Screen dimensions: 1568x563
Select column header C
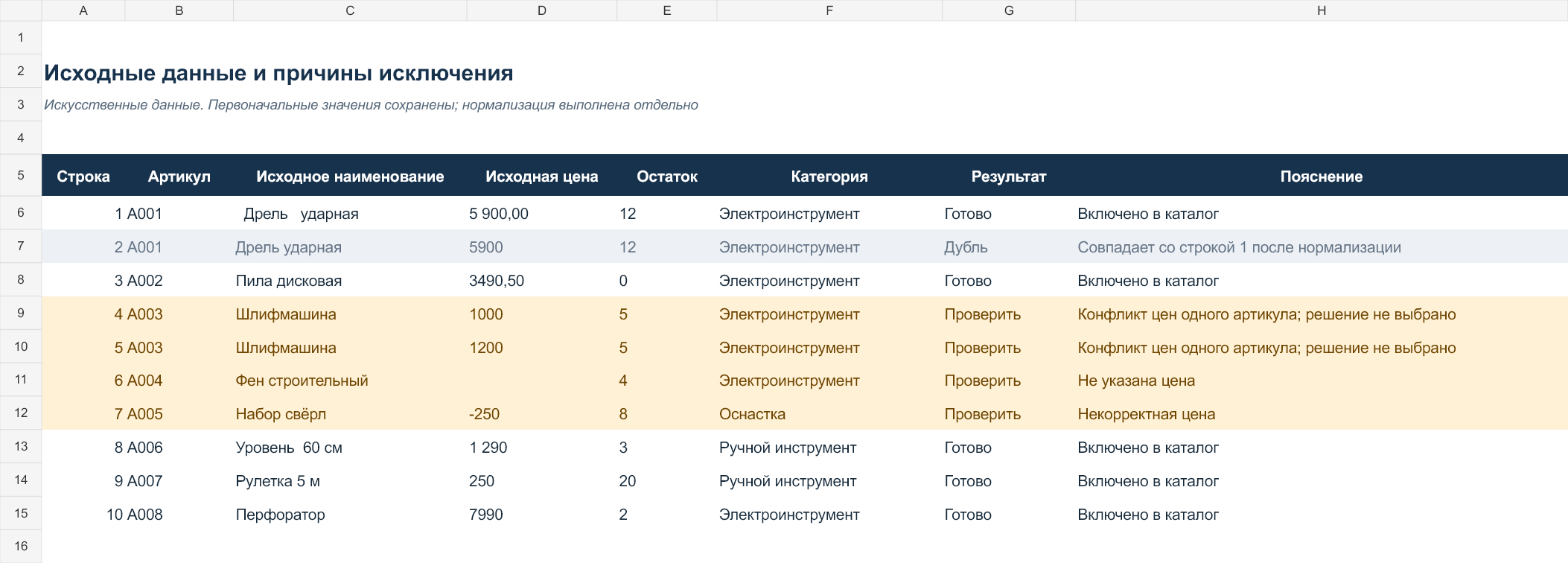350,10
